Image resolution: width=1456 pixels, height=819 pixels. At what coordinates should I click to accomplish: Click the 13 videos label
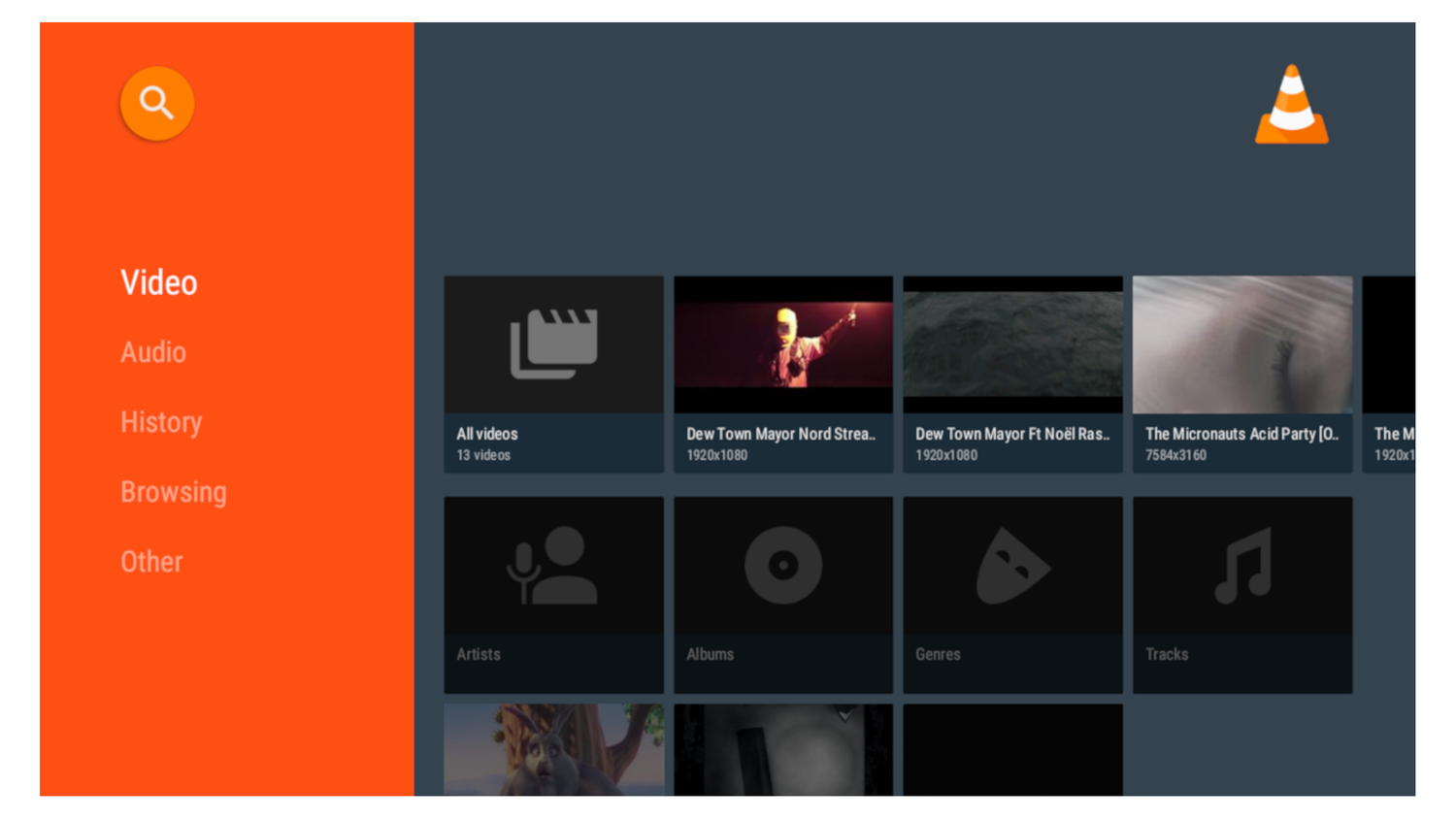tap(484, 455)
